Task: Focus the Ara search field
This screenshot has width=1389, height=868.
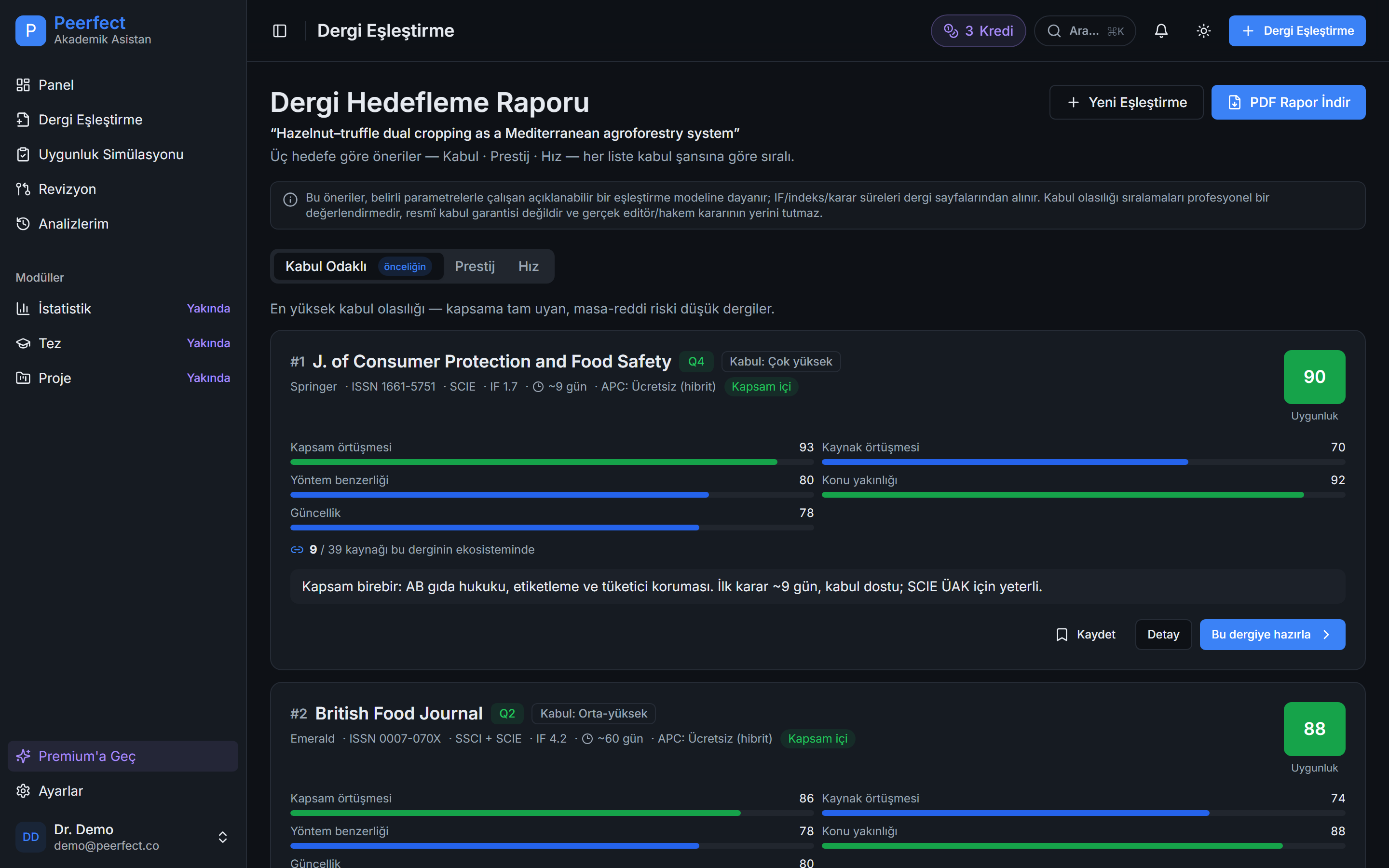Action: pyautogui.click(x=1084, y=30)
